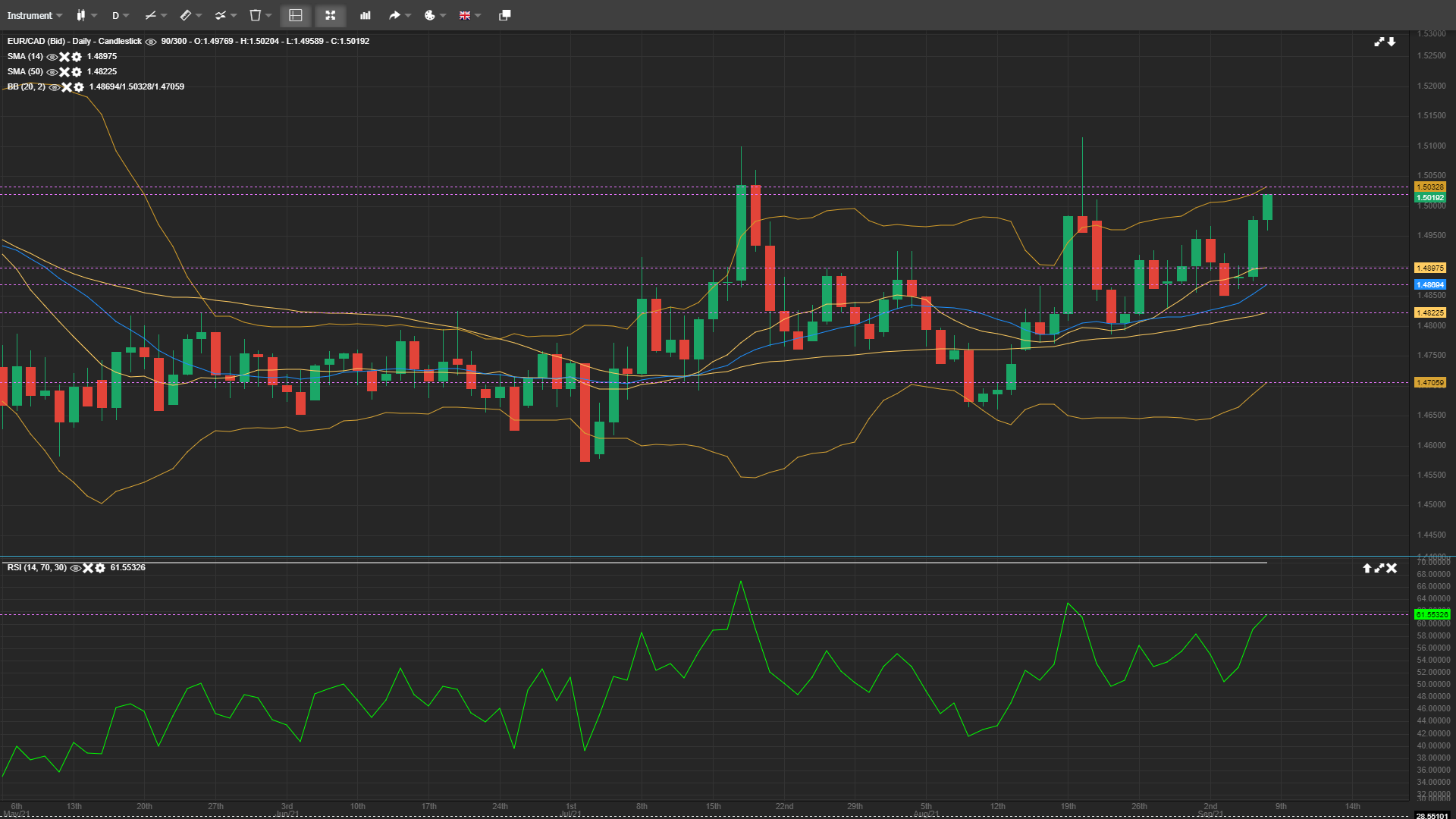This screenshot has width=1456, height=819.
Task: Remove the SMA (14) indicator
Action: tap(64, 57)
